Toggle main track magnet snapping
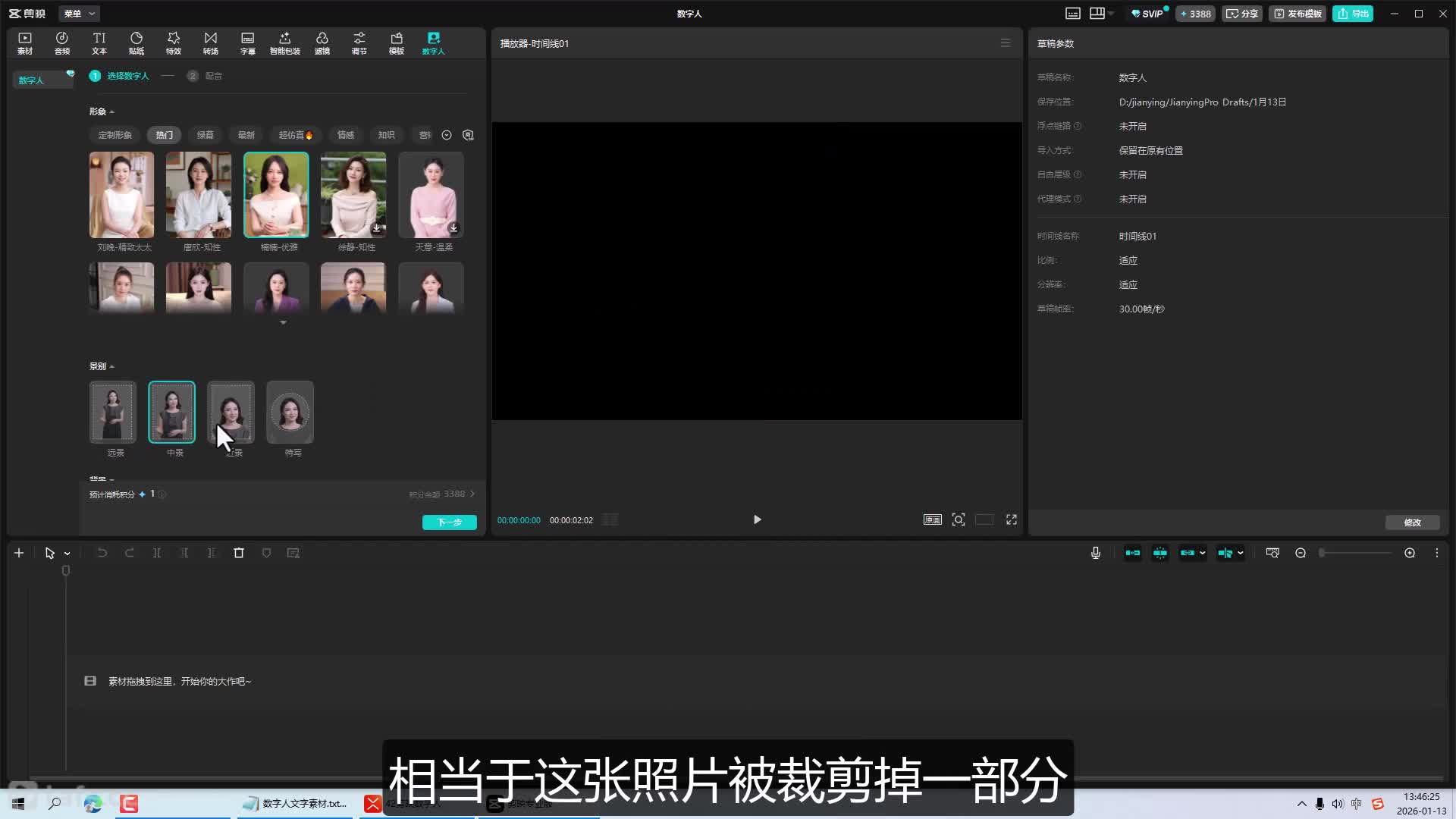The height and width of the screenshot is (819, 1456). tap(1132, 553)
